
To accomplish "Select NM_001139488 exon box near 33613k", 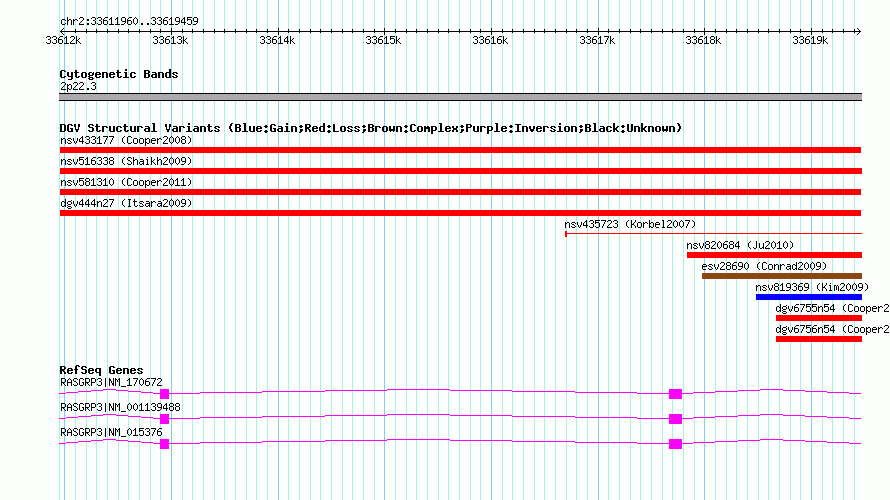I will click(165, 419).
